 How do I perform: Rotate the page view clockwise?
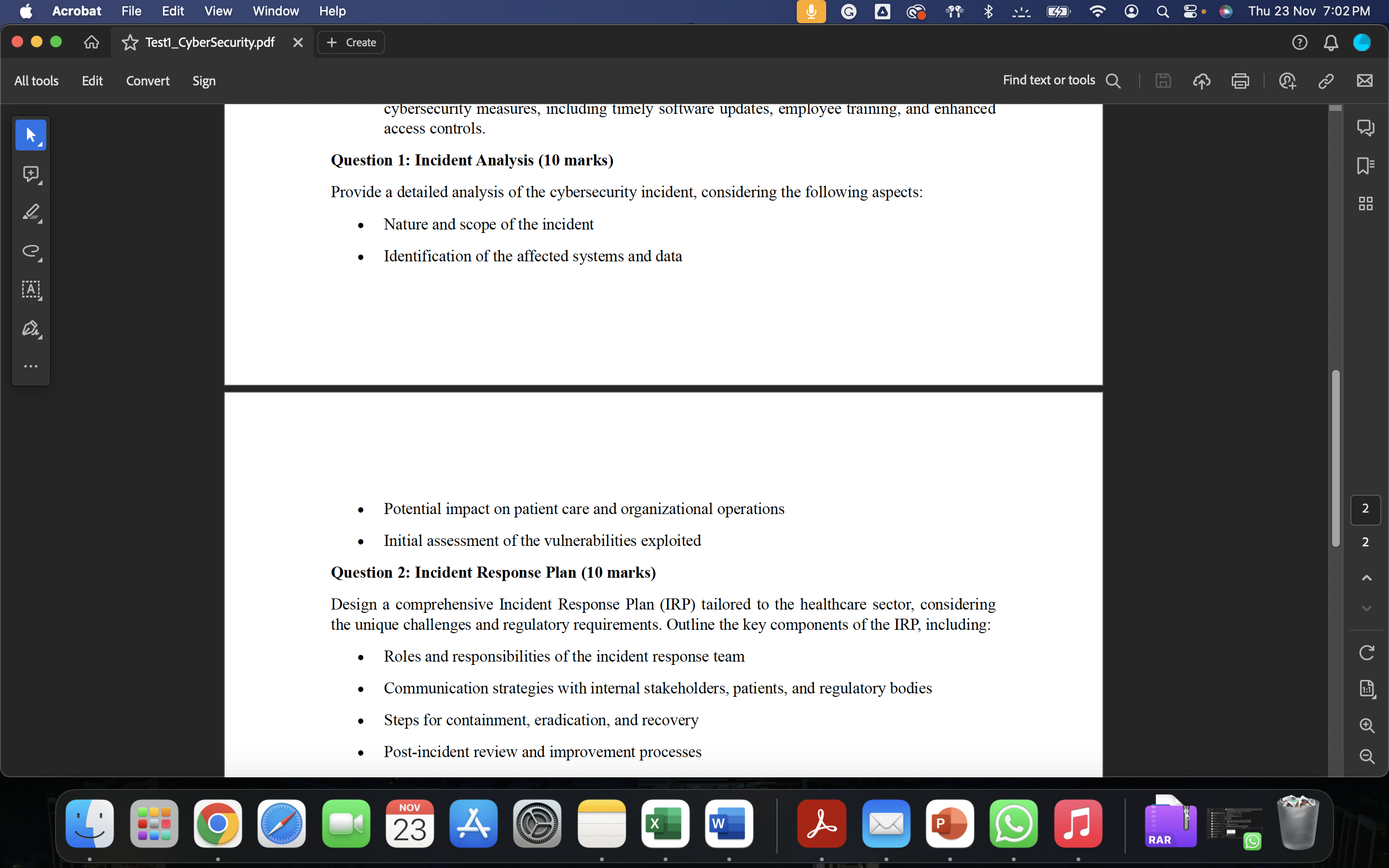[1367, 653]
